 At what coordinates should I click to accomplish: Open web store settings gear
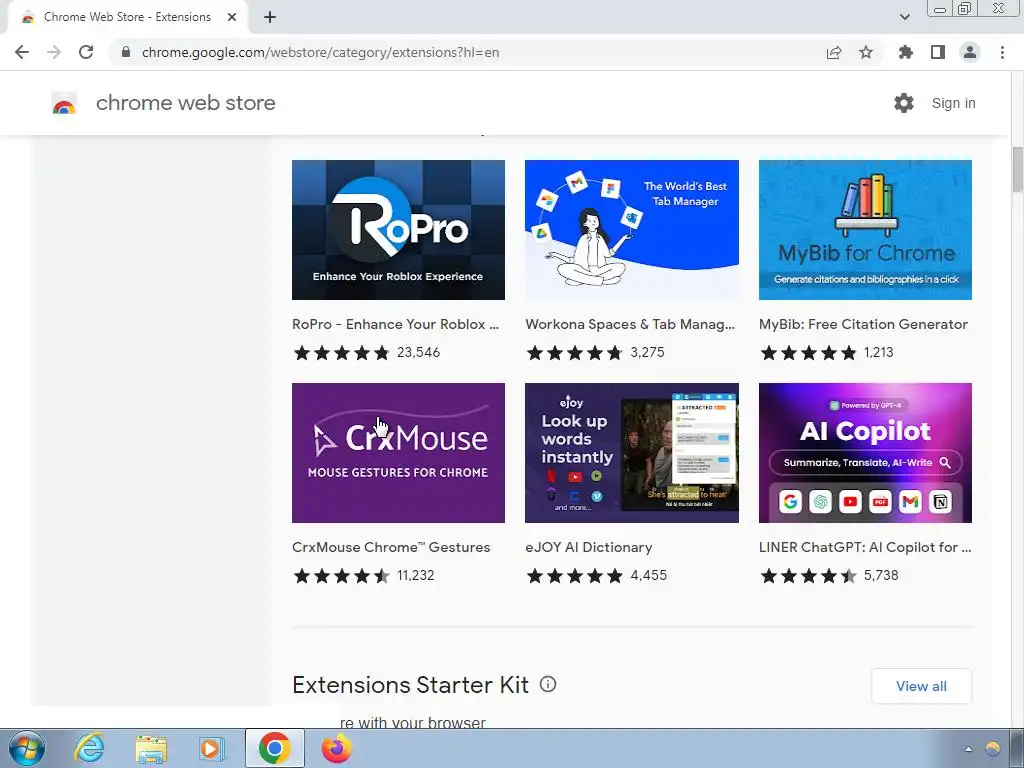pos(904,103)
